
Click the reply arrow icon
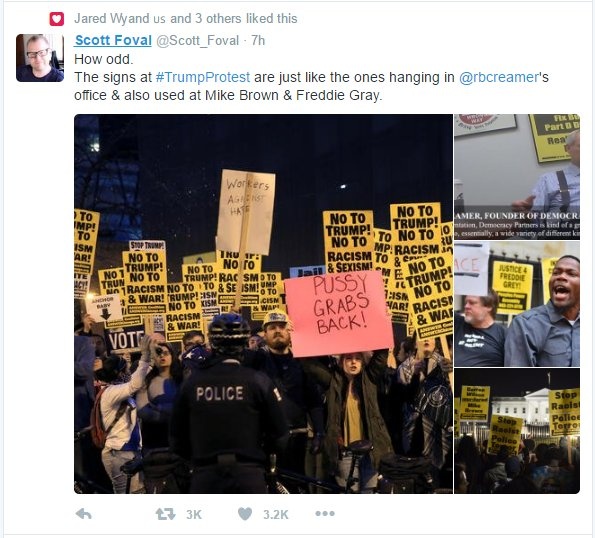(84, 514)
